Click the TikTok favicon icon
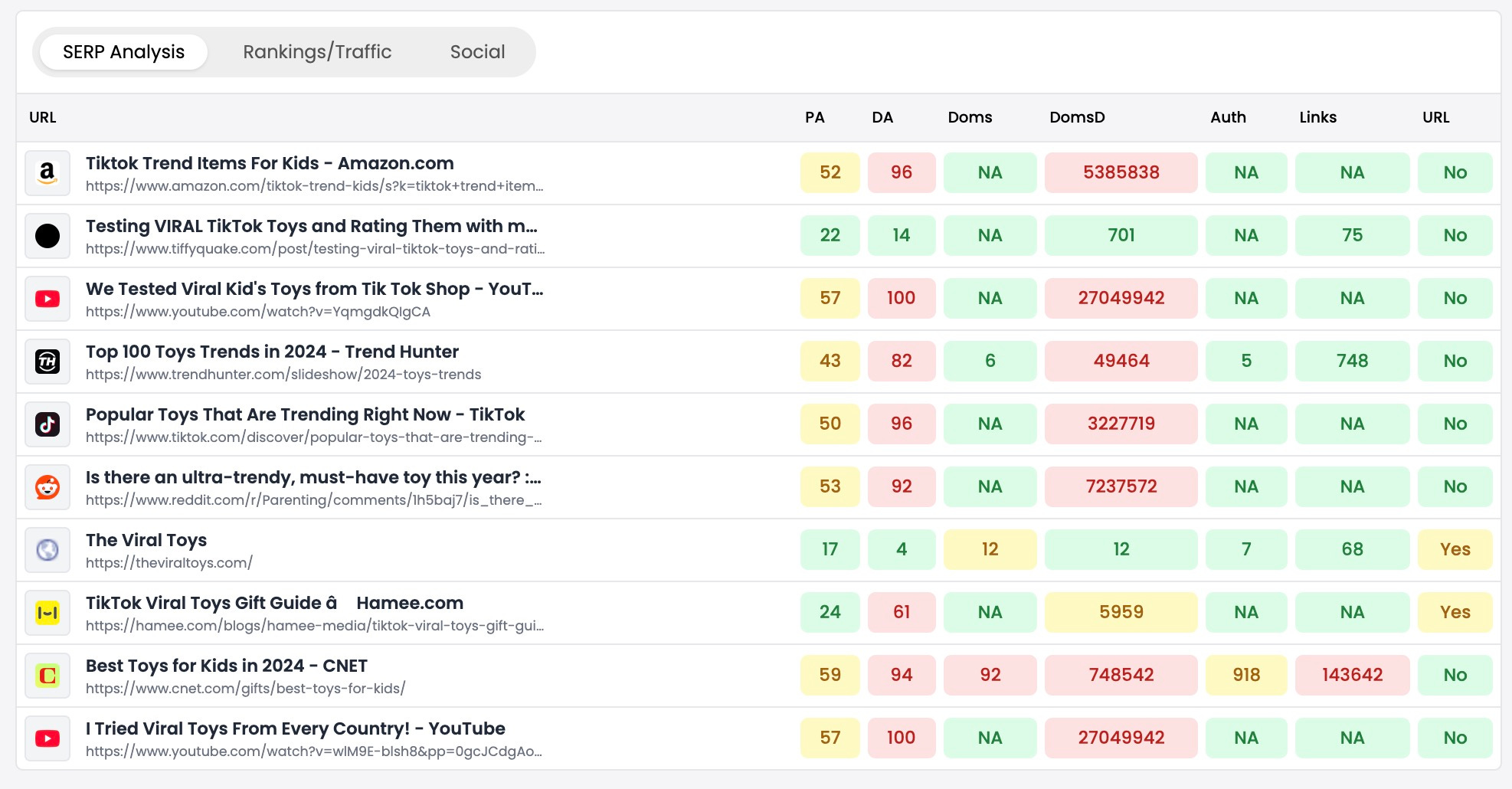The width and height of the screenshot is (1512, 789). click(x=47, y=424)
